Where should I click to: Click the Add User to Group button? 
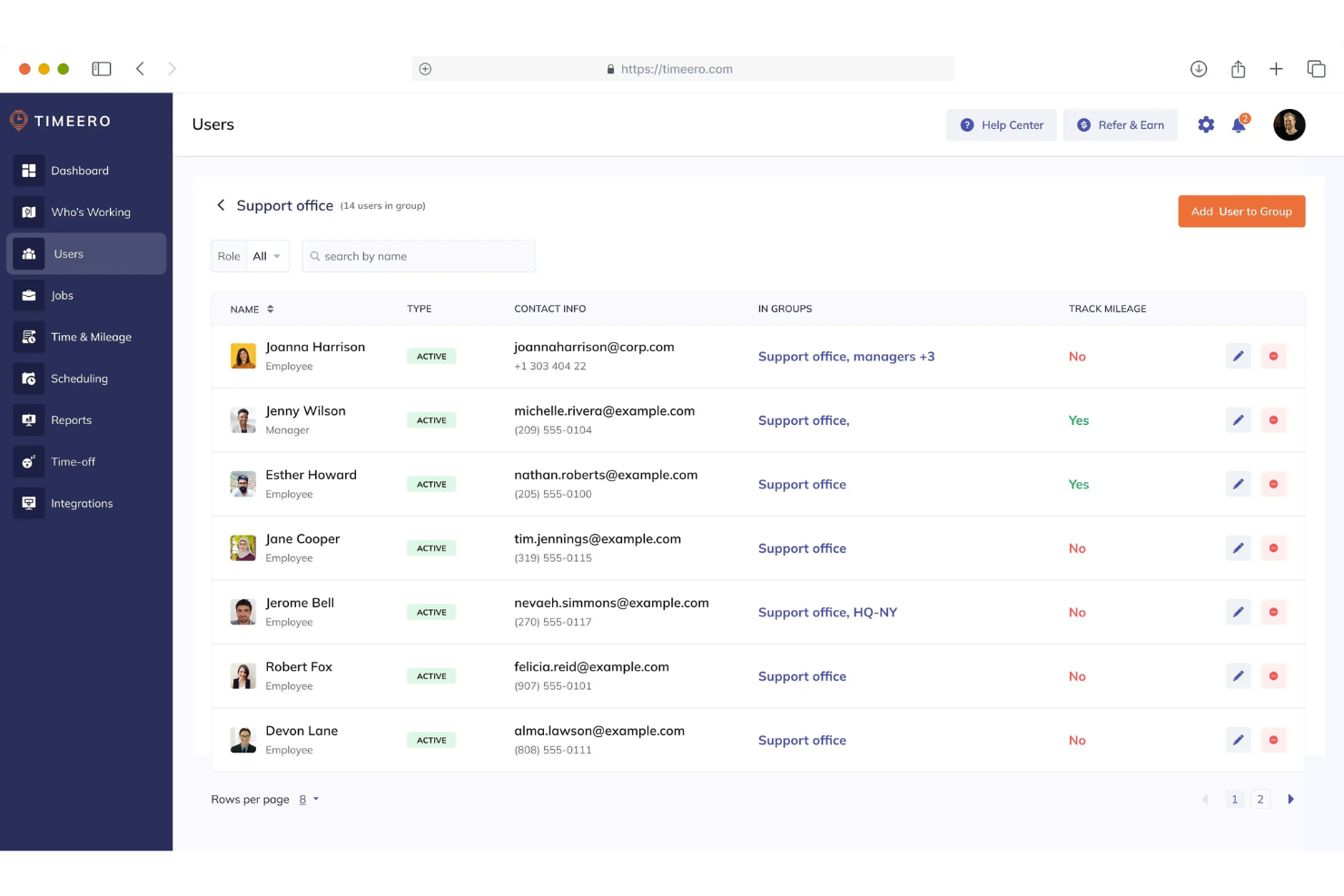click(1240, 212)
